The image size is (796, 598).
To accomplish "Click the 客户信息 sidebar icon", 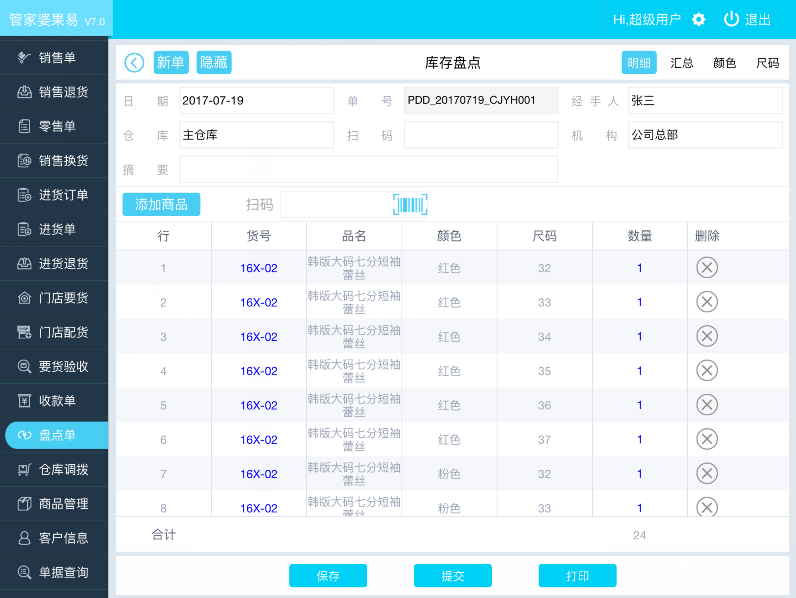I will tap(24, 538).
